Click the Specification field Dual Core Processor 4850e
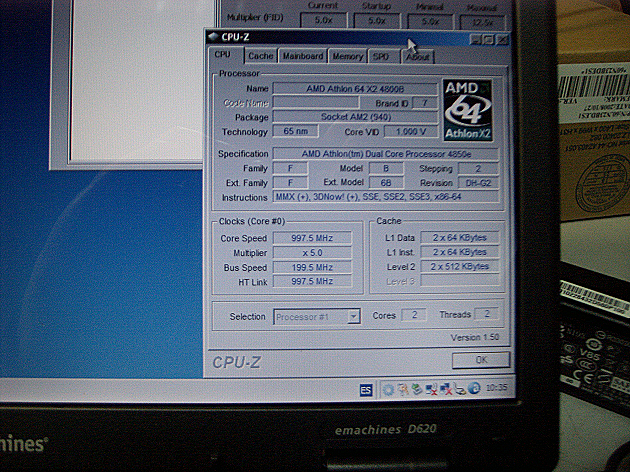630x472 pixels. [386, 154]
